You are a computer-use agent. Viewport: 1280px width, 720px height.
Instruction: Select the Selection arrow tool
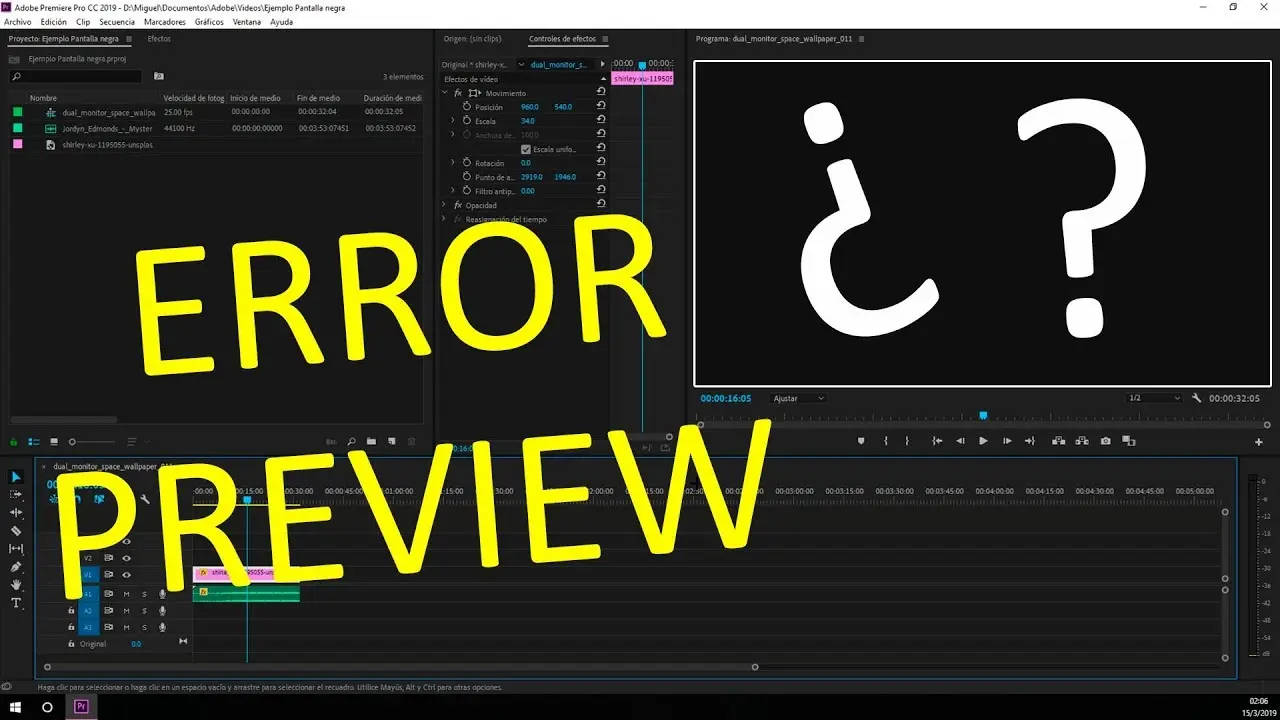16,477
